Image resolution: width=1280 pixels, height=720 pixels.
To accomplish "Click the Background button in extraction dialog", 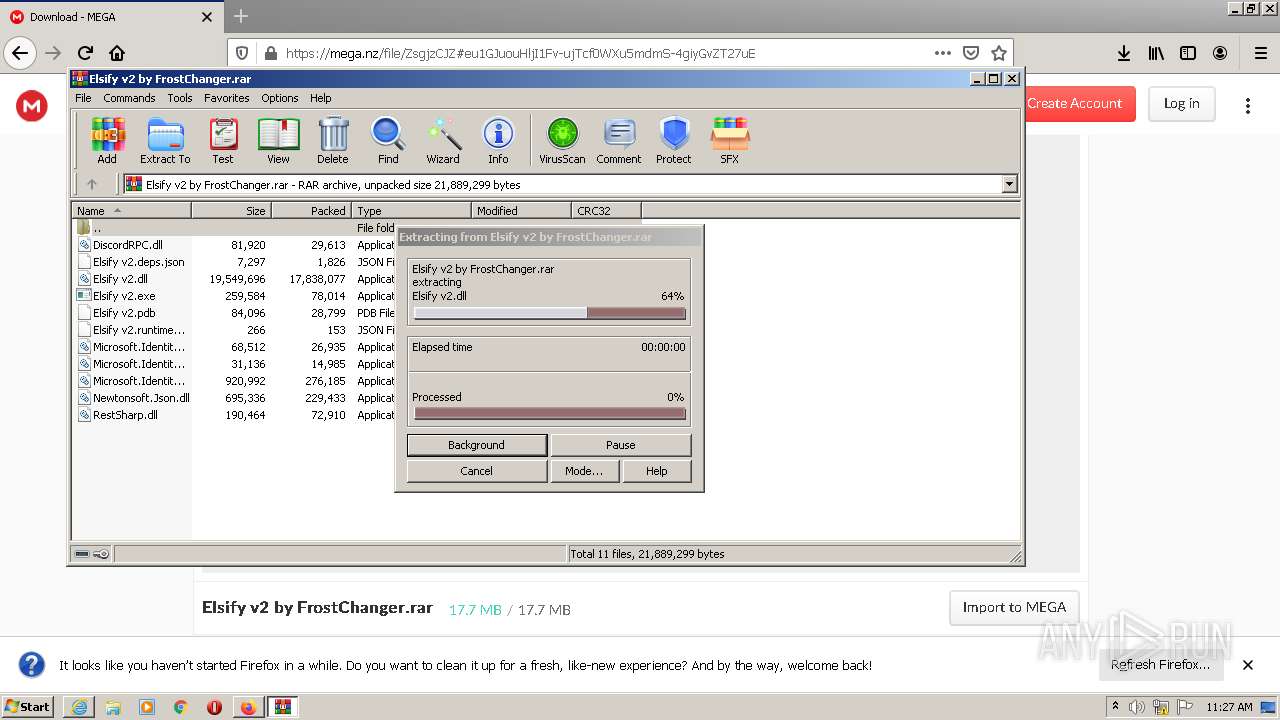I will pos(476,445).
